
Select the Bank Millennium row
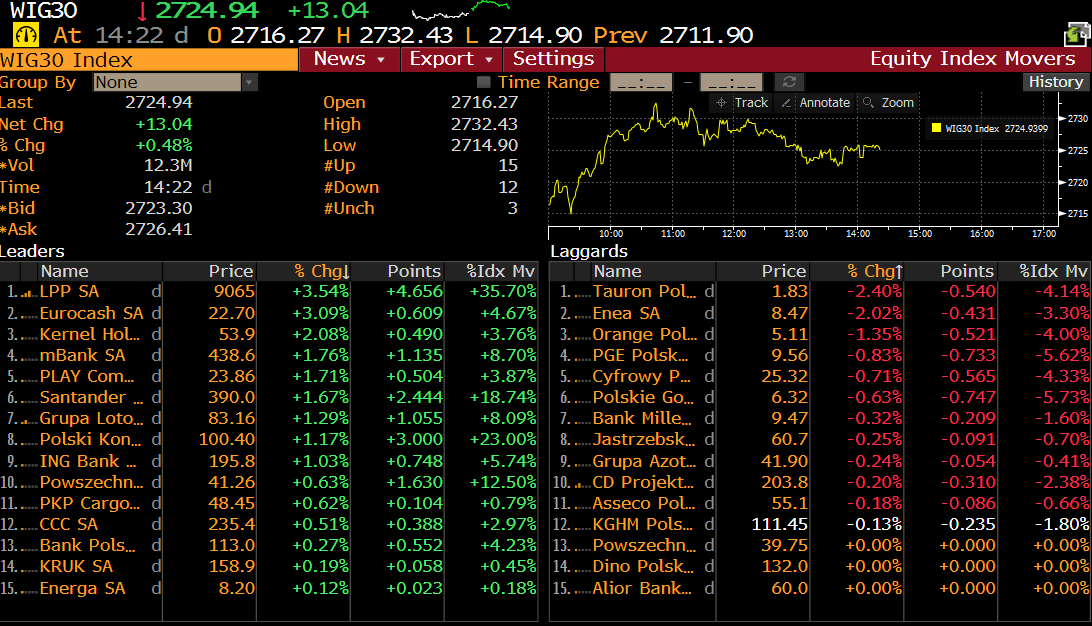820,418
